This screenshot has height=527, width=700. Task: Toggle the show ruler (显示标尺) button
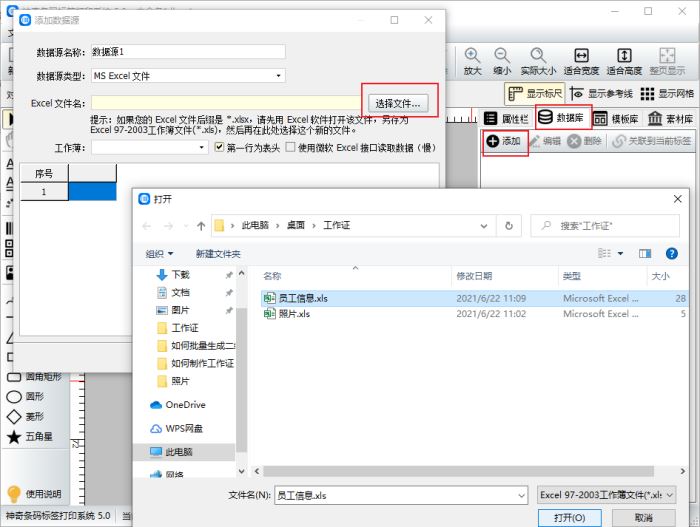pyautogui.click(x=535, y=93)
